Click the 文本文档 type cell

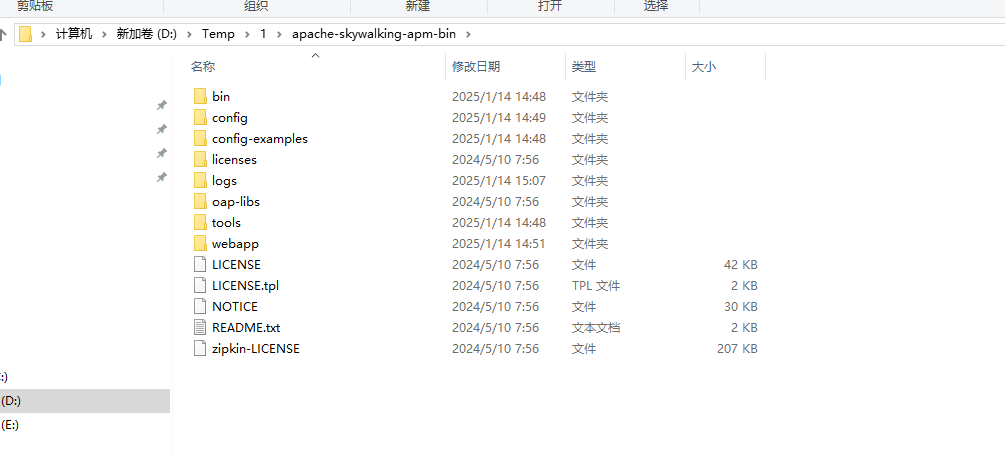point(595,328)
